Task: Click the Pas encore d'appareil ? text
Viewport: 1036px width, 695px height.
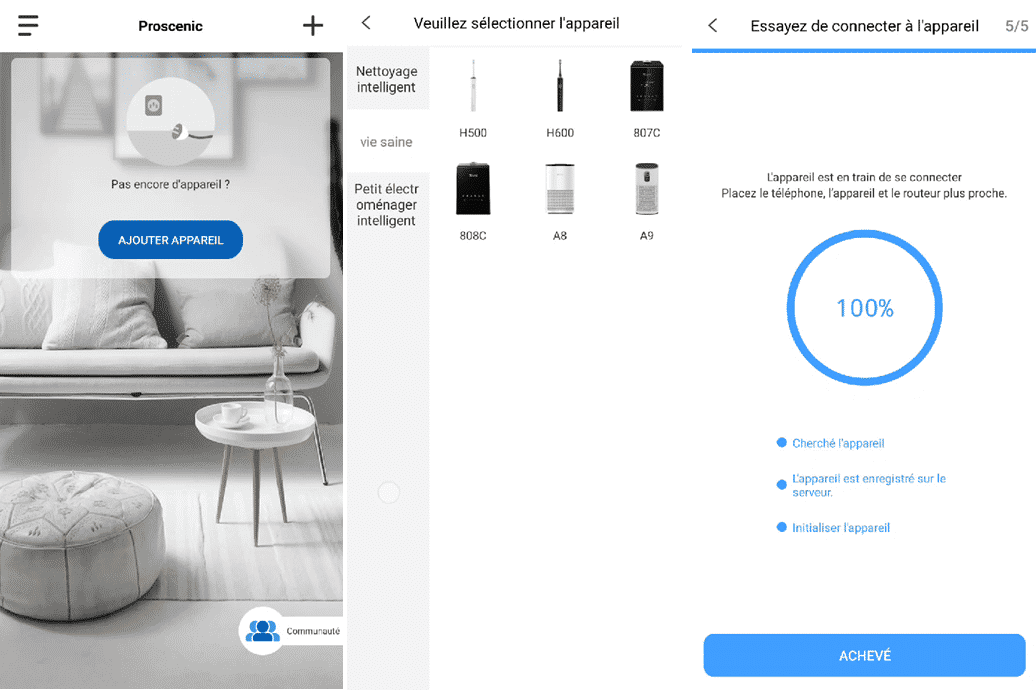Action: tap(170, 184)
